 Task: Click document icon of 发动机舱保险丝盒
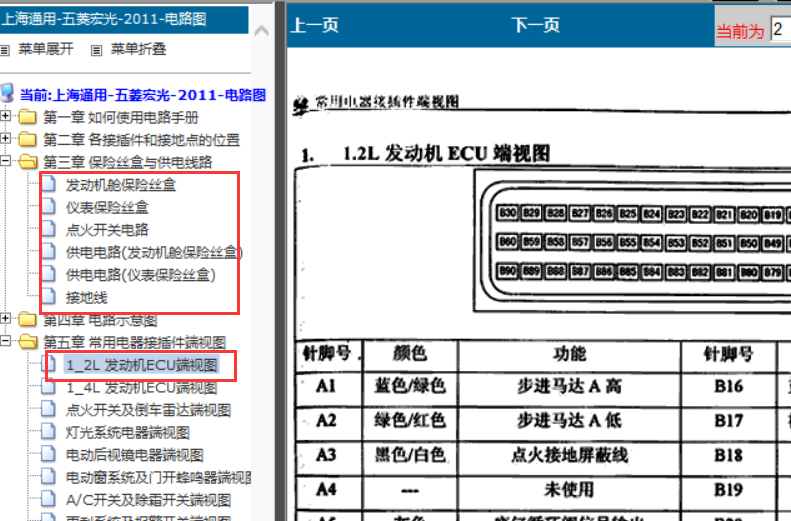coord(49,184)
